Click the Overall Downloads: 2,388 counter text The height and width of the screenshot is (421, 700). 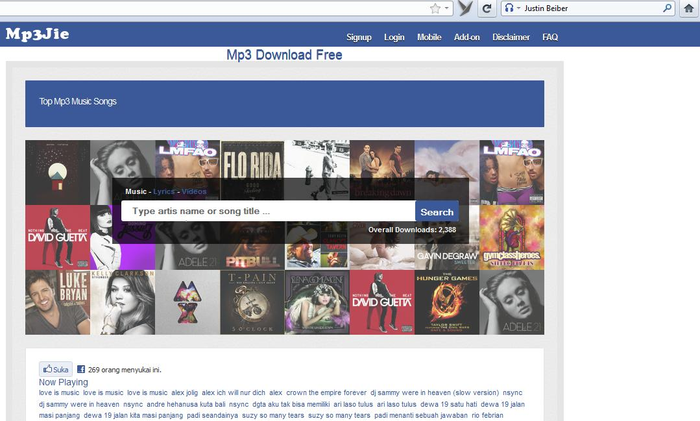point(412,230)
